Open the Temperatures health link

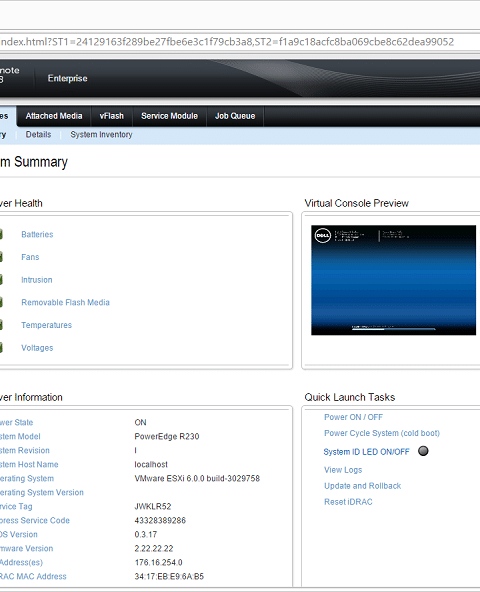(x=46, y=325)
